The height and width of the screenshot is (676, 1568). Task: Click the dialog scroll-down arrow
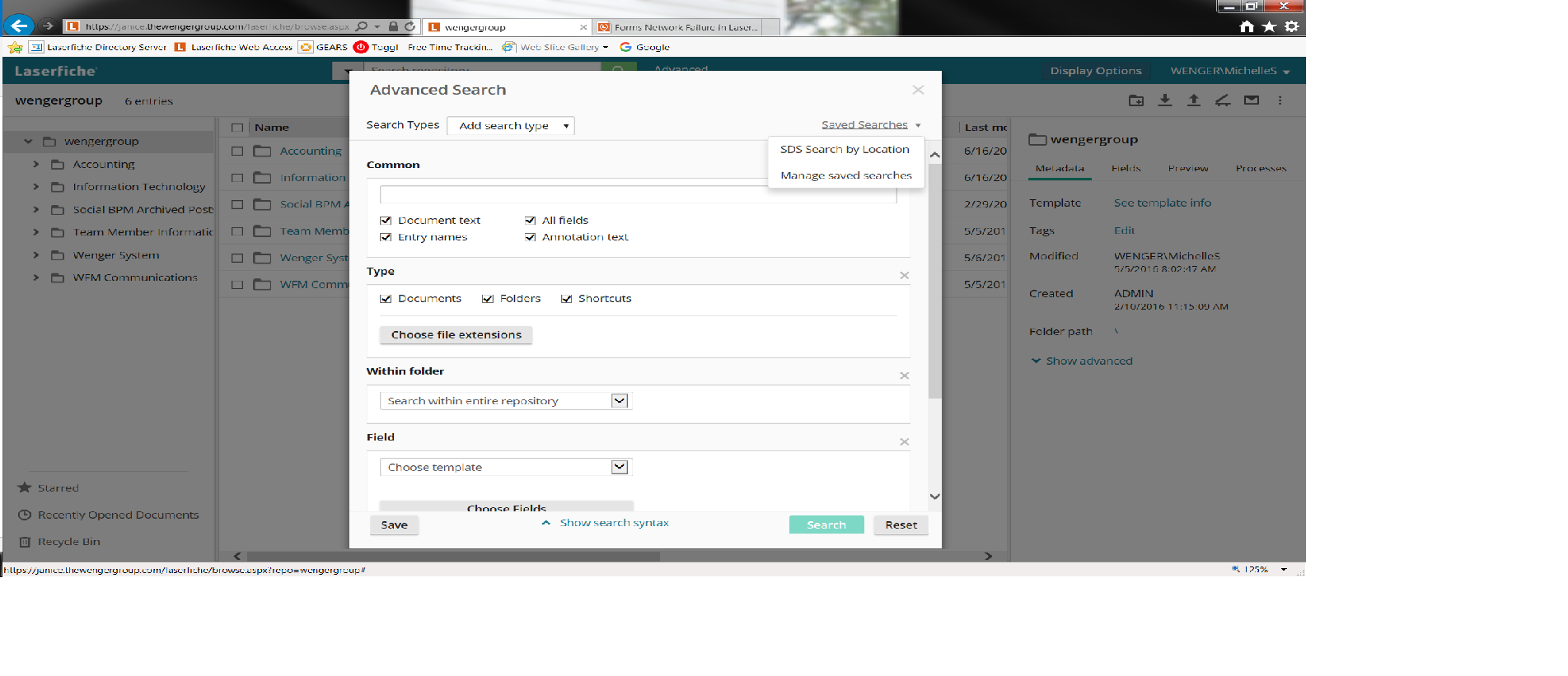click(934, 497)
